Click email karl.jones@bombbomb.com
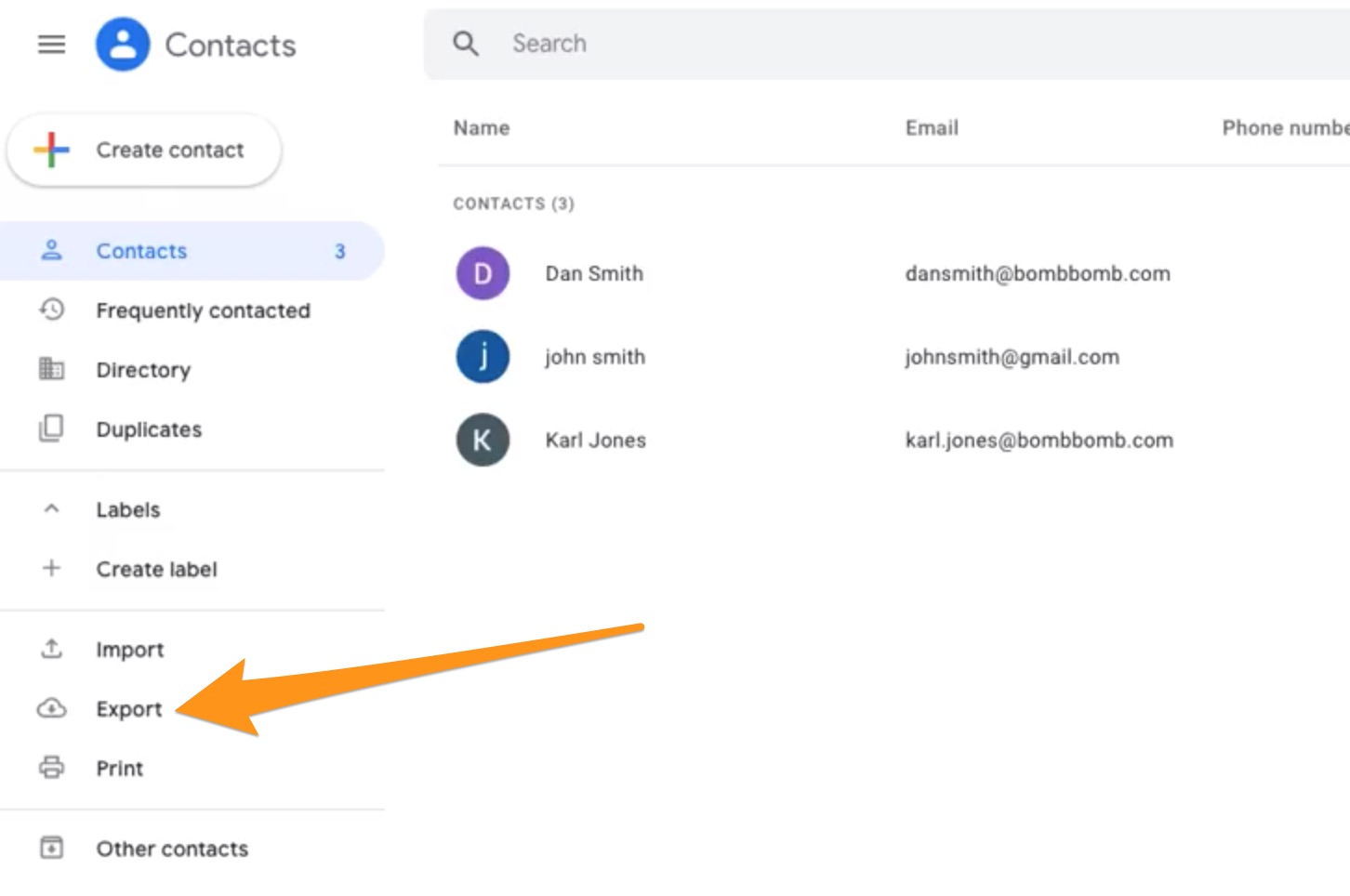The width and height of the screenshot is (1350, 896). [1039, 440]
